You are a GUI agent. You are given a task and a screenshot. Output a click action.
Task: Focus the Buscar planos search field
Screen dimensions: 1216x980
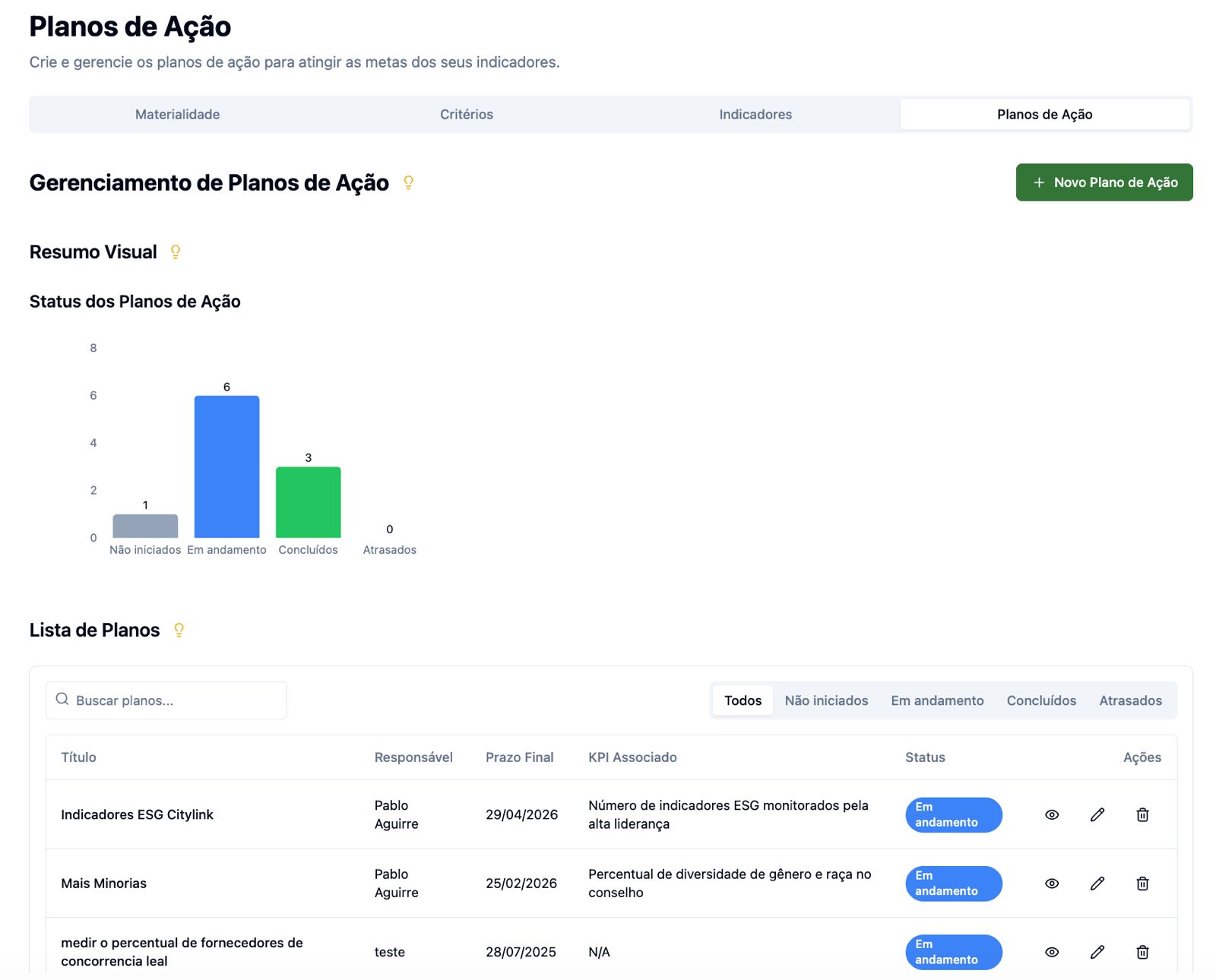point(175,700)
